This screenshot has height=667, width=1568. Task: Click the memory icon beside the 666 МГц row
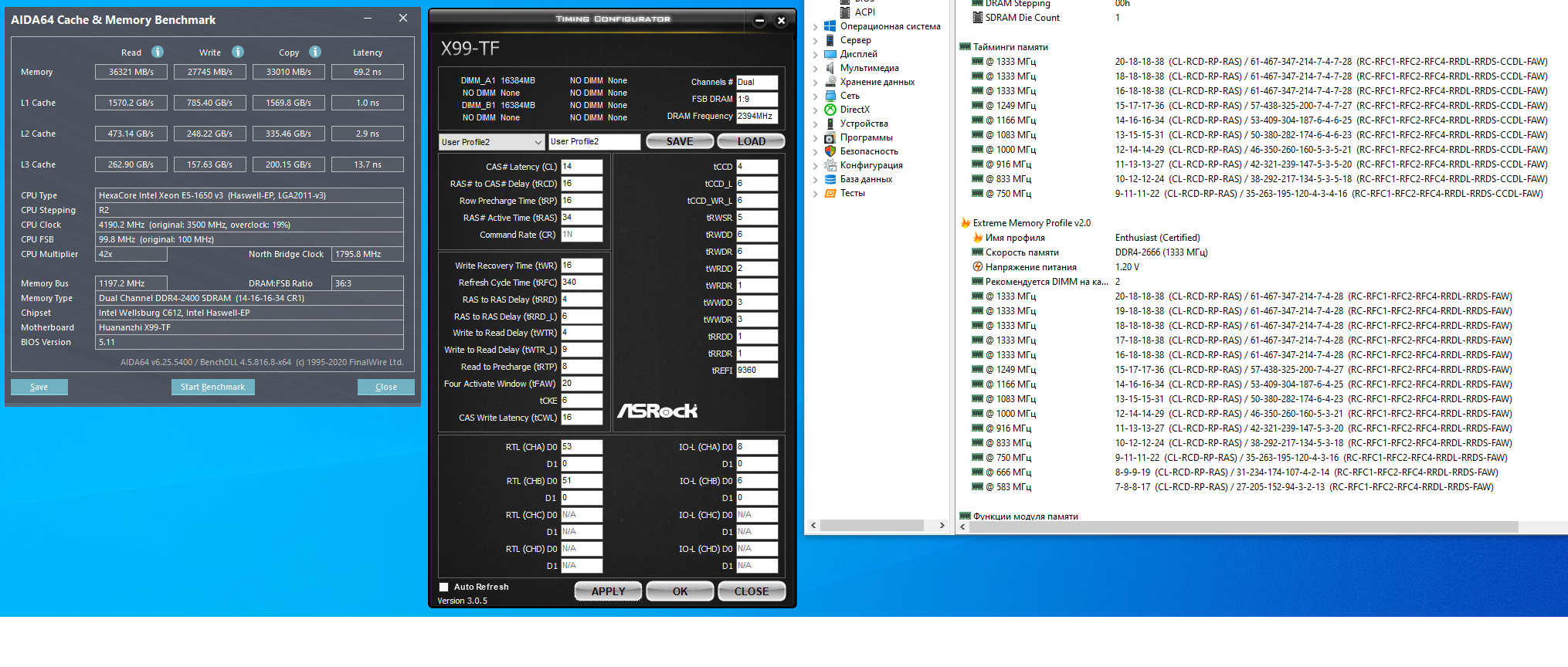point(978,472)
